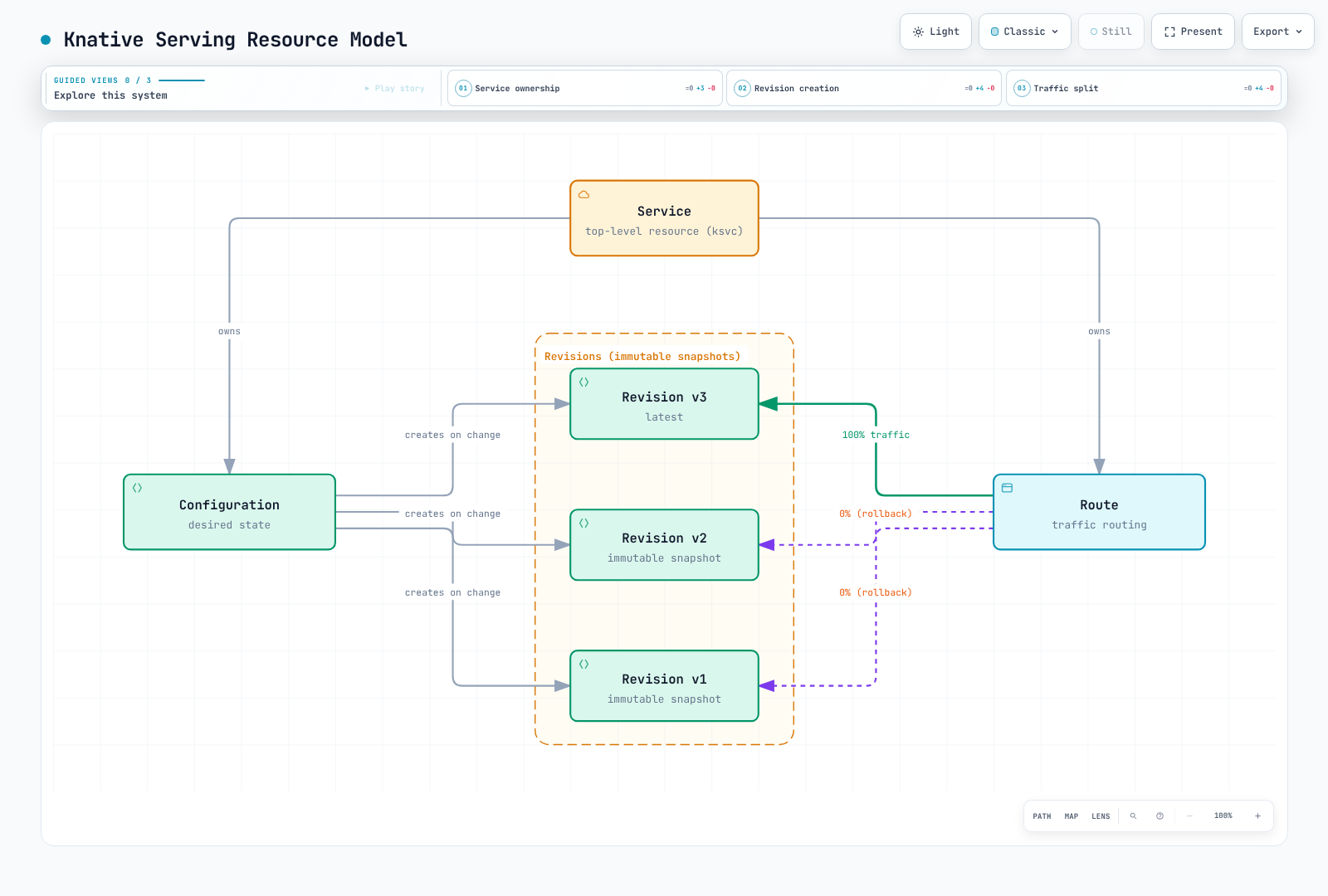
Task: Toggle PATH mode
Action: 1042,816
